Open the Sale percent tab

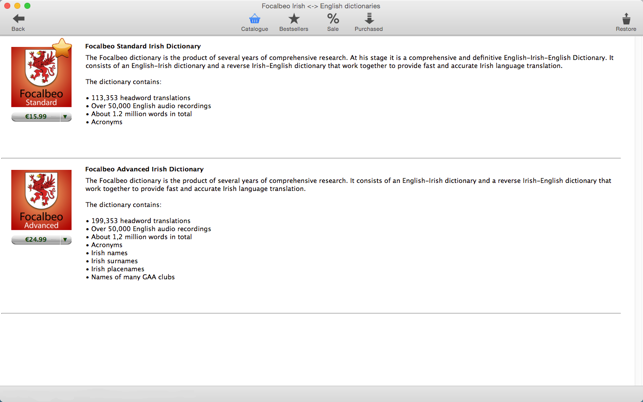point(333,22)
